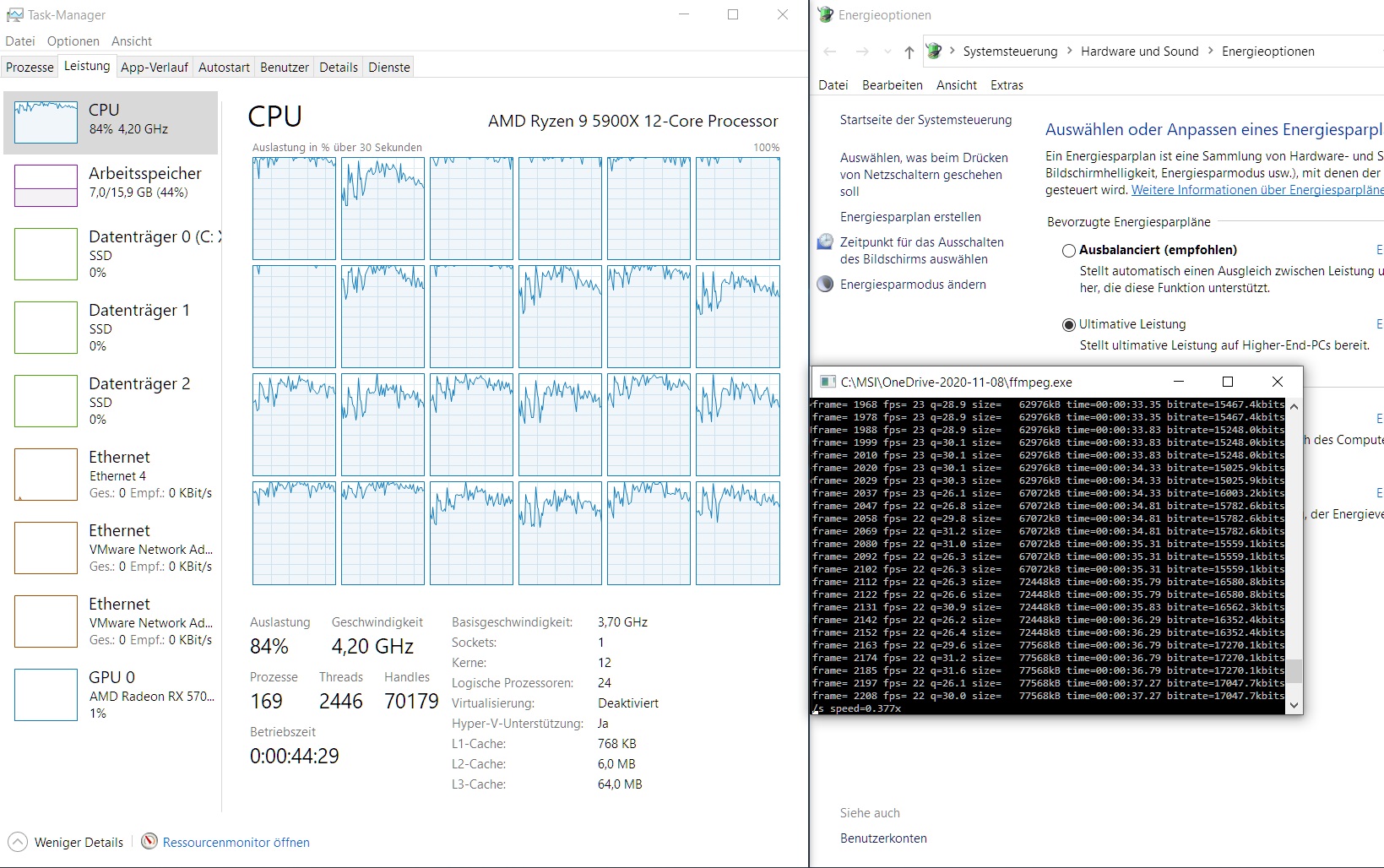Click the moon icon beside Energiesparmodus ändern
The image size is (1384, 868).
coord(825,285)
